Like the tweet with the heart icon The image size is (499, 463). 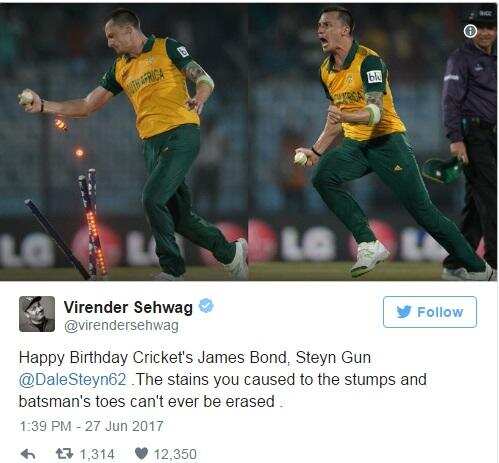pyautogui.click(x=142, y=454)
